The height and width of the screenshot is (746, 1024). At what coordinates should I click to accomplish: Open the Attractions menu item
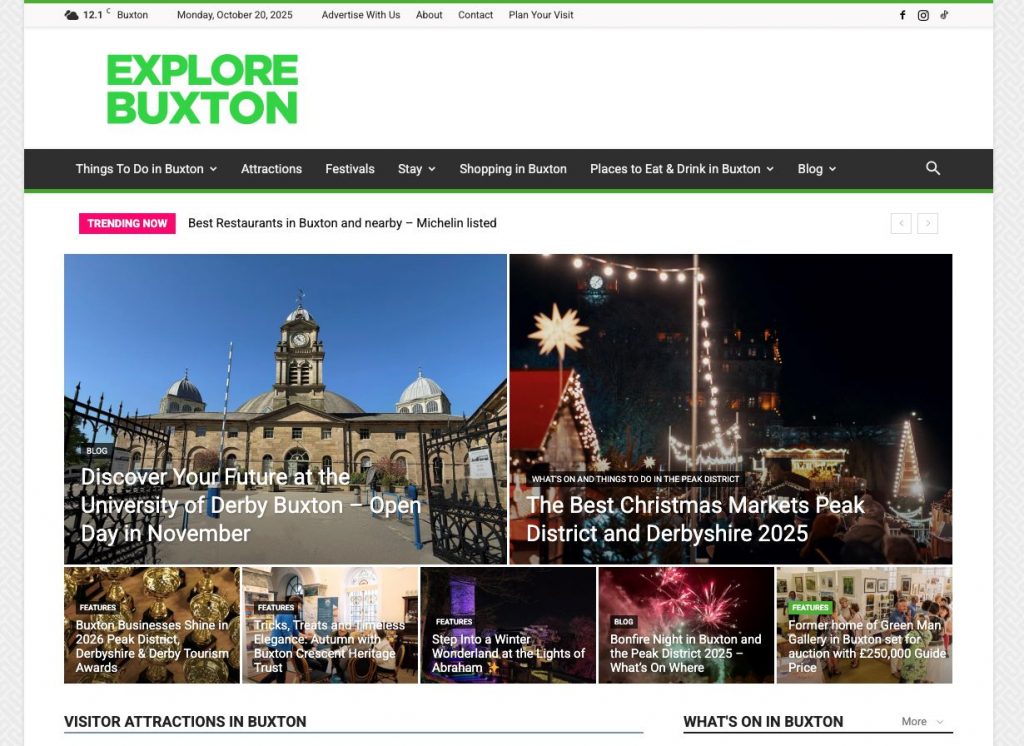point(271,169)
